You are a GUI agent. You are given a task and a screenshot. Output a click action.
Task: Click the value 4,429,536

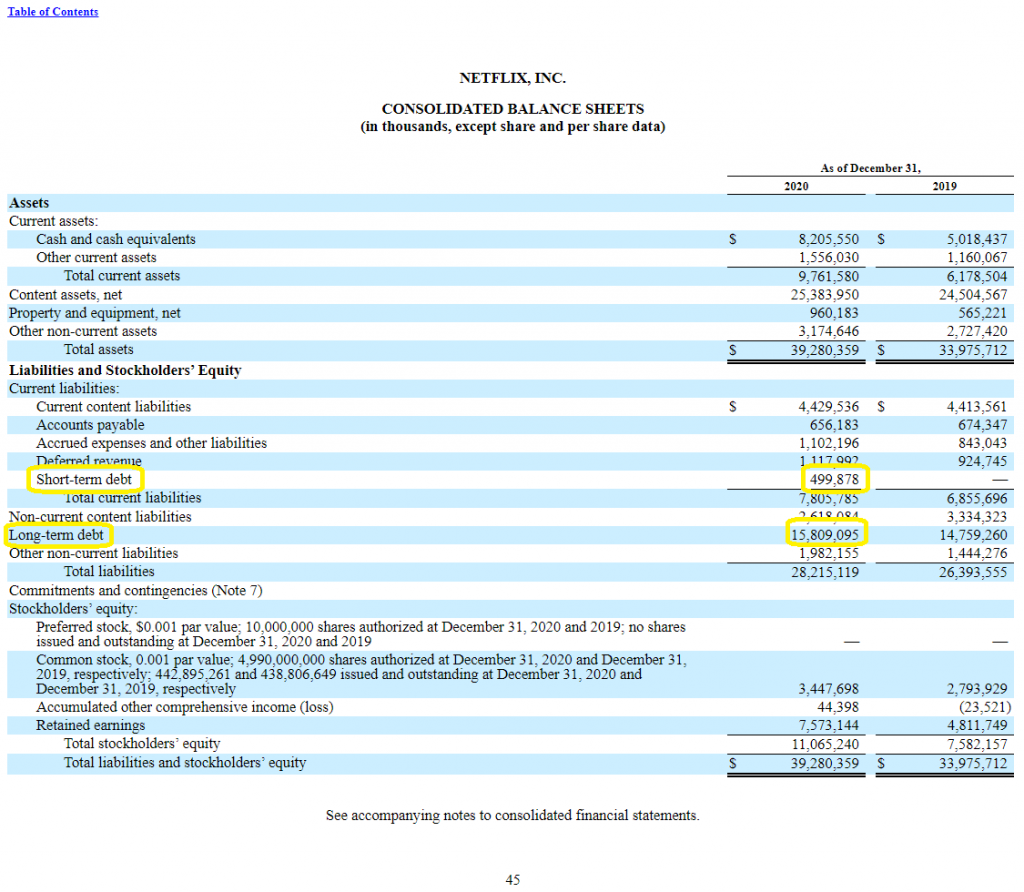[829, 407]
